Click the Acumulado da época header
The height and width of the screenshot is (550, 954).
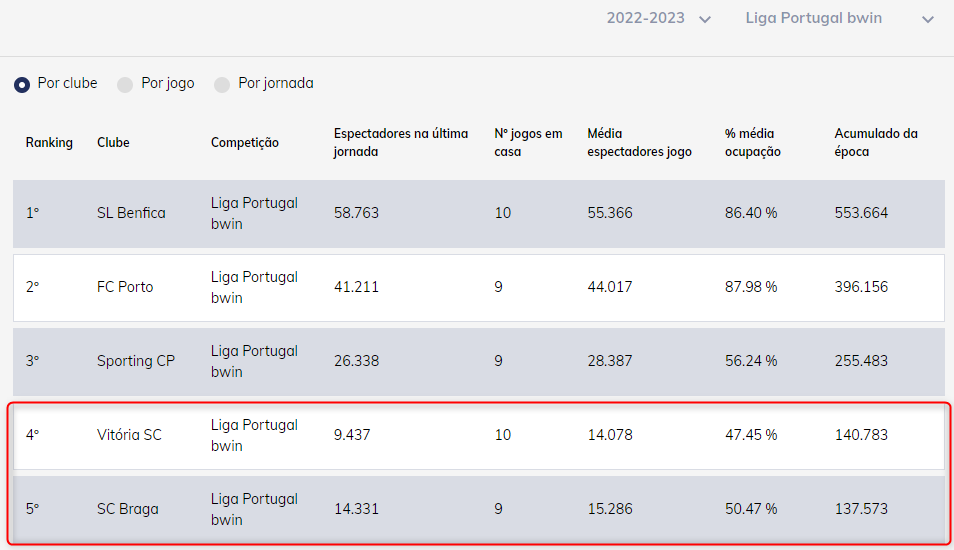pos(876,142)
